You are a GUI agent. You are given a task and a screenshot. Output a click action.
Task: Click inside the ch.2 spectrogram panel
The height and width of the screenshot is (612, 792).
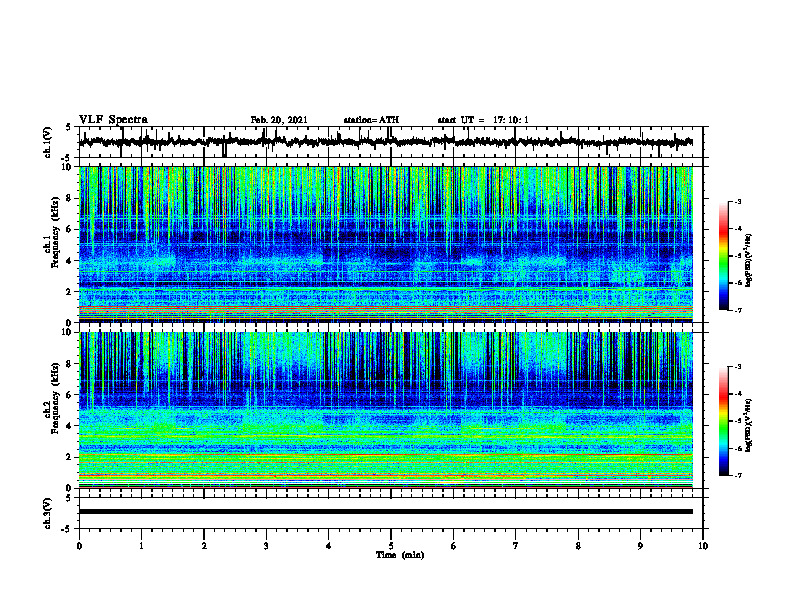pyautogui.click(x=386, y=410)
